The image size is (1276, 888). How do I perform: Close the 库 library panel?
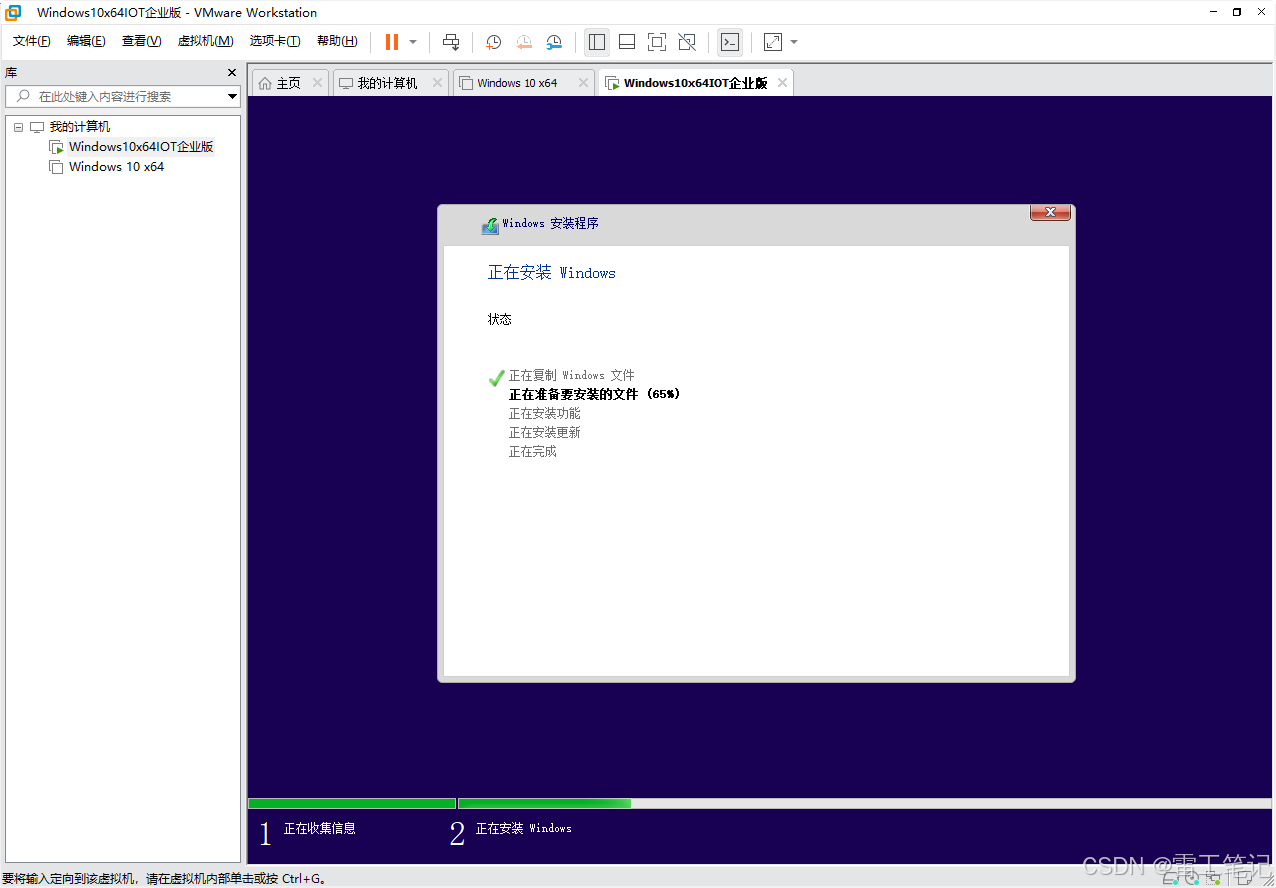tap(232, 73)
